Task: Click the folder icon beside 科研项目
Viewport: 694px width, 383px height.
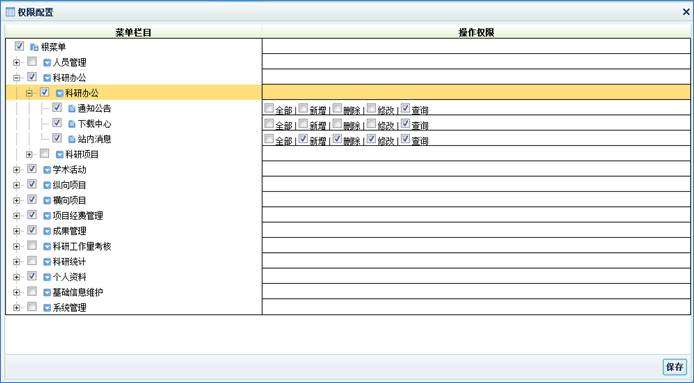Action: point(60,155)
